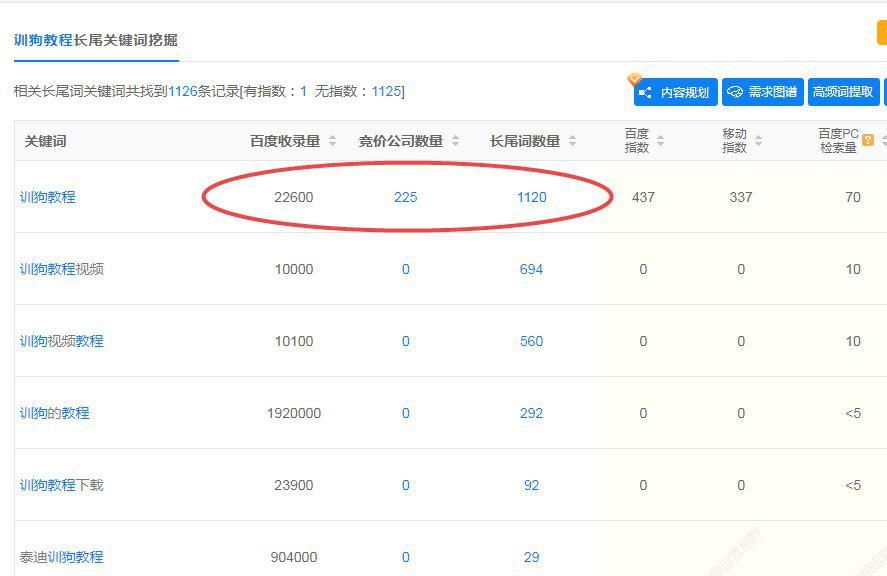
Task: Open the 内容规划 button
Action: 675,92
